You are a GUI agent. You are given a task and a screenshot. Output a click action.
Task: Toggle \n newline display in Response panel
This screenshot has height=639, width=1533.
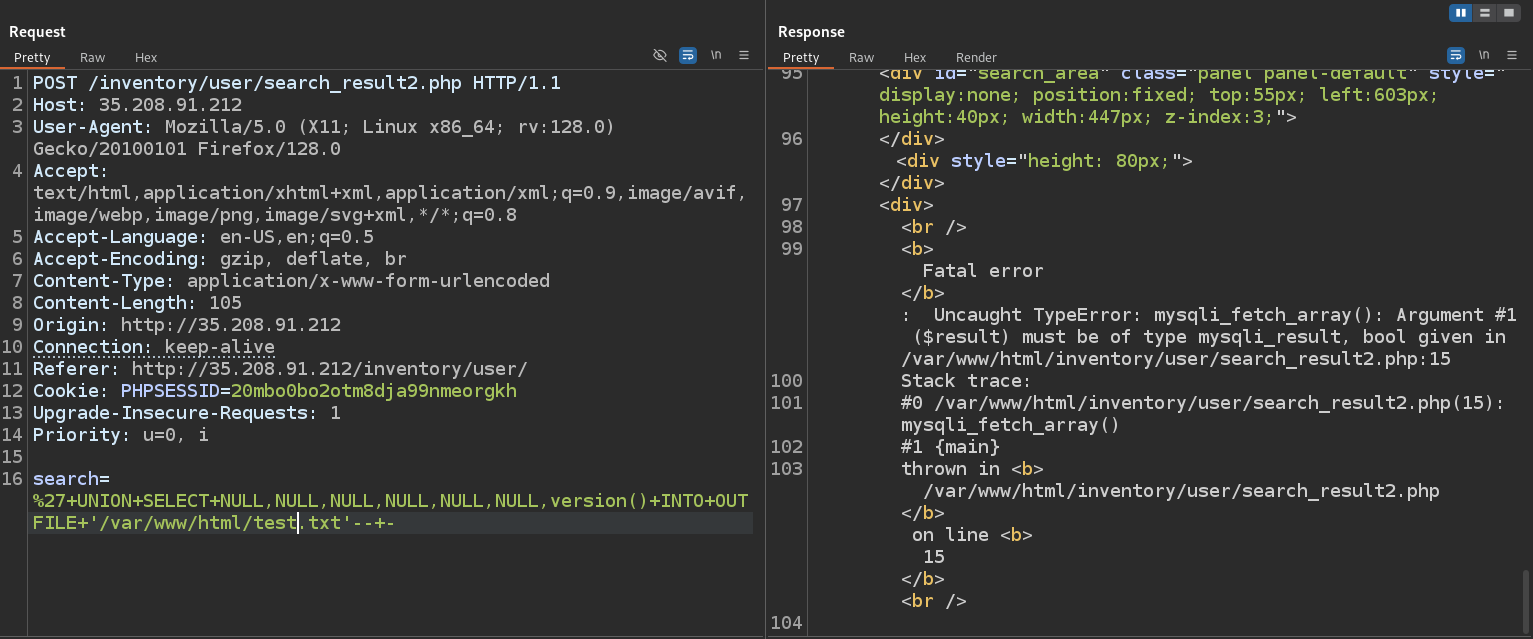(1484, 56)
